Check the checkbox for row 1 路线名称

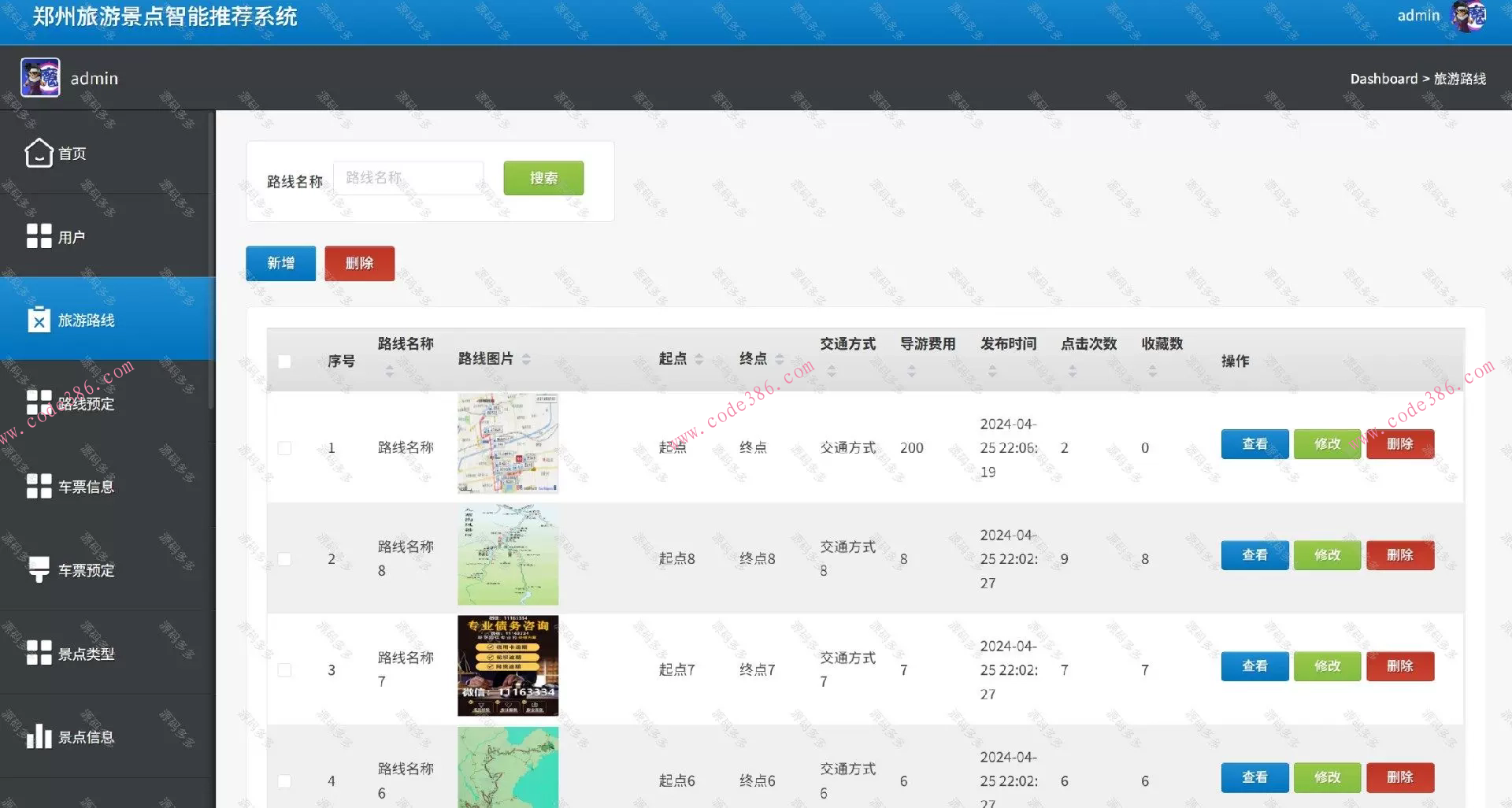click(x=284, y=447)
